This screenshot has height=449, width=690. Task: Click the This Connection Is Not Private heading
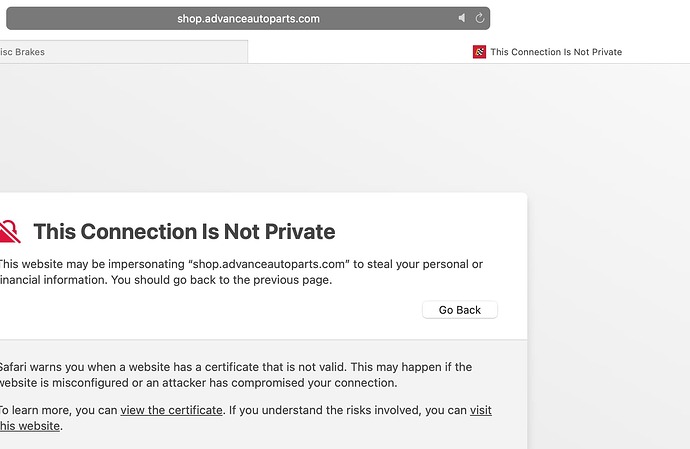[x=184, y=232]
